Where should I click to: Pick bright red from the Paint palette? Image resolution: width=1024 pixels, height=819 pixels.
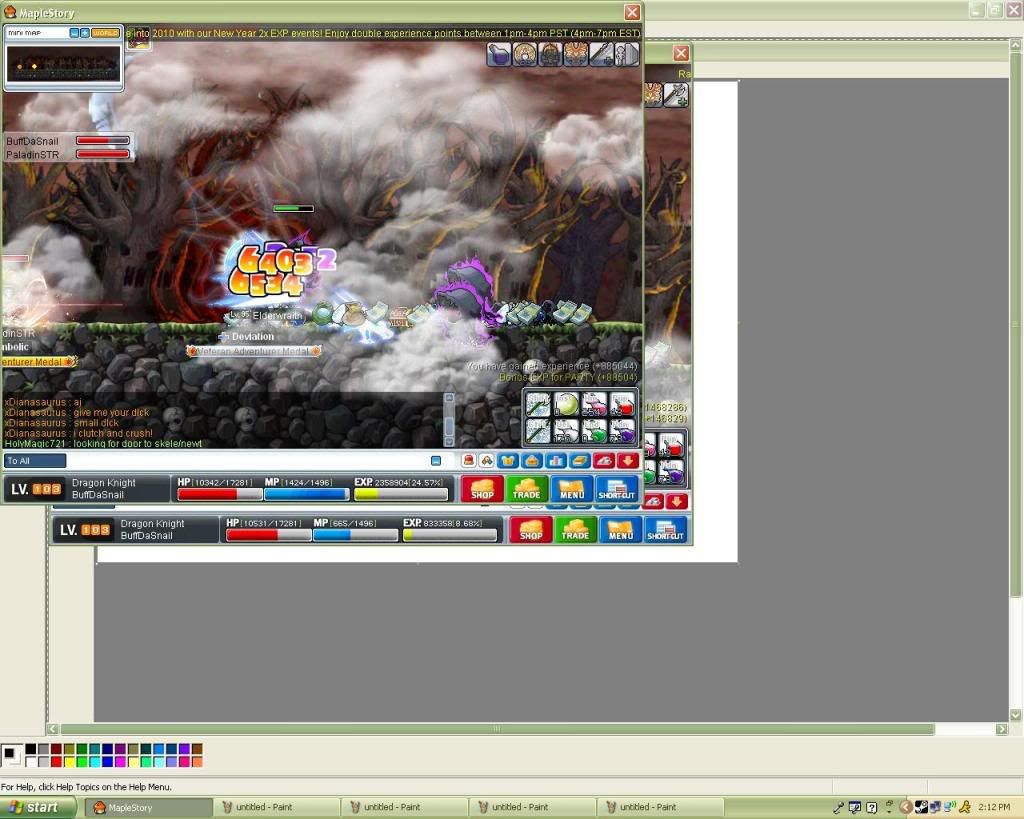point(56,762)
